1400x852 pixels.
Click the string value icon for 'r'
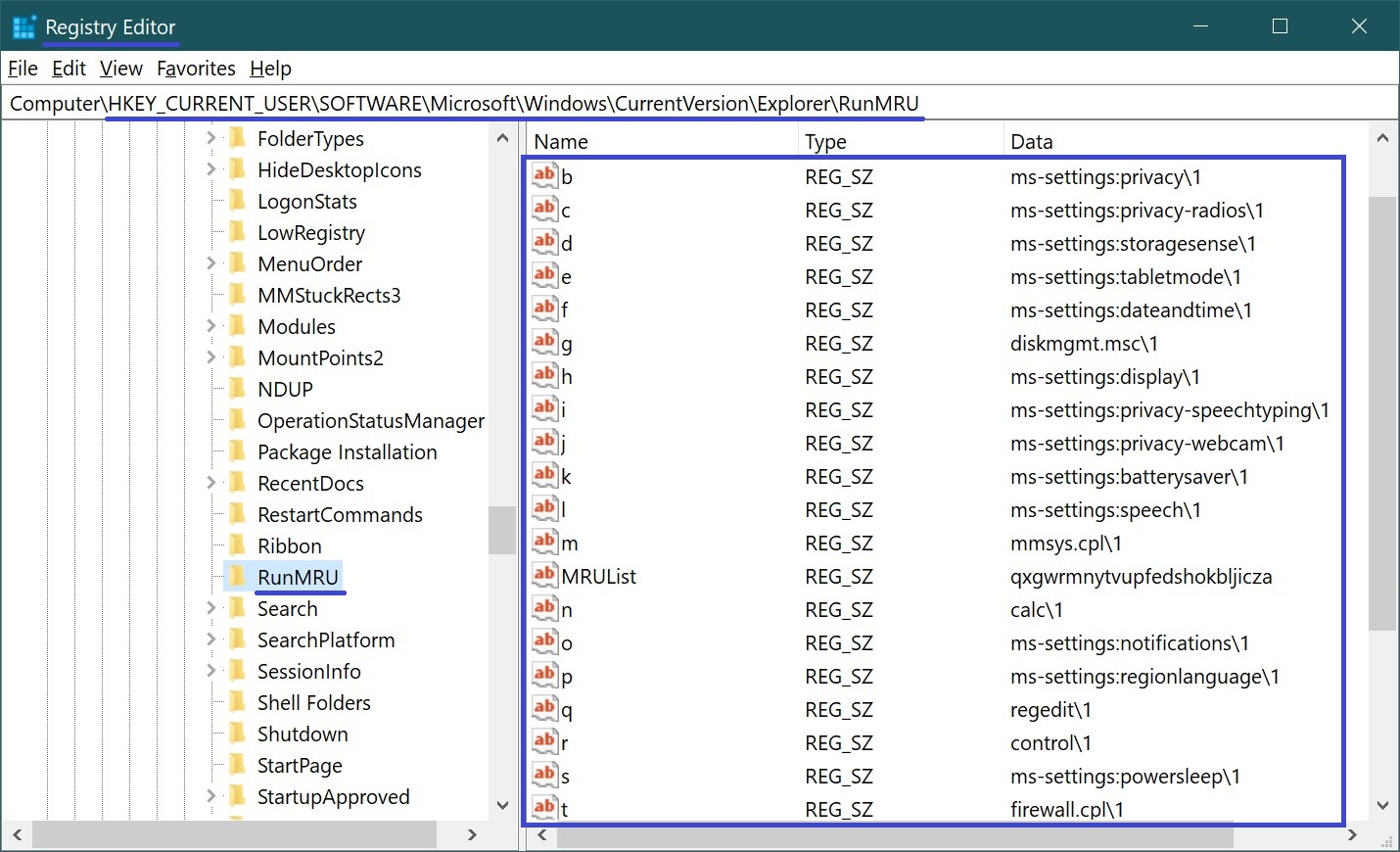[545, 742]
